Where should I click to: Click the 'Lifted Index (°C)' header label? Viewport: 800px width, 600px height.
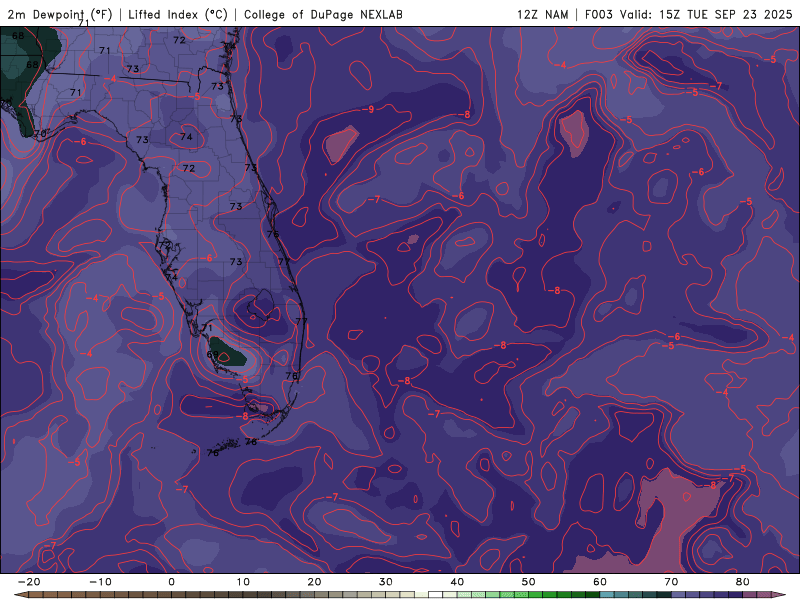click(178, 15)
